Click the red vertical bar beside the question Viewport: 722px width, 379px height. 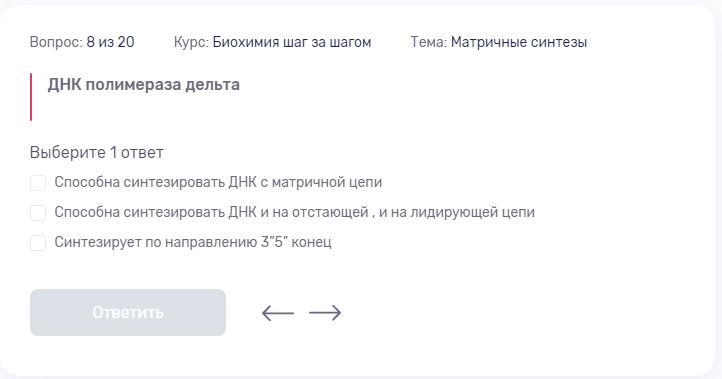31,97
